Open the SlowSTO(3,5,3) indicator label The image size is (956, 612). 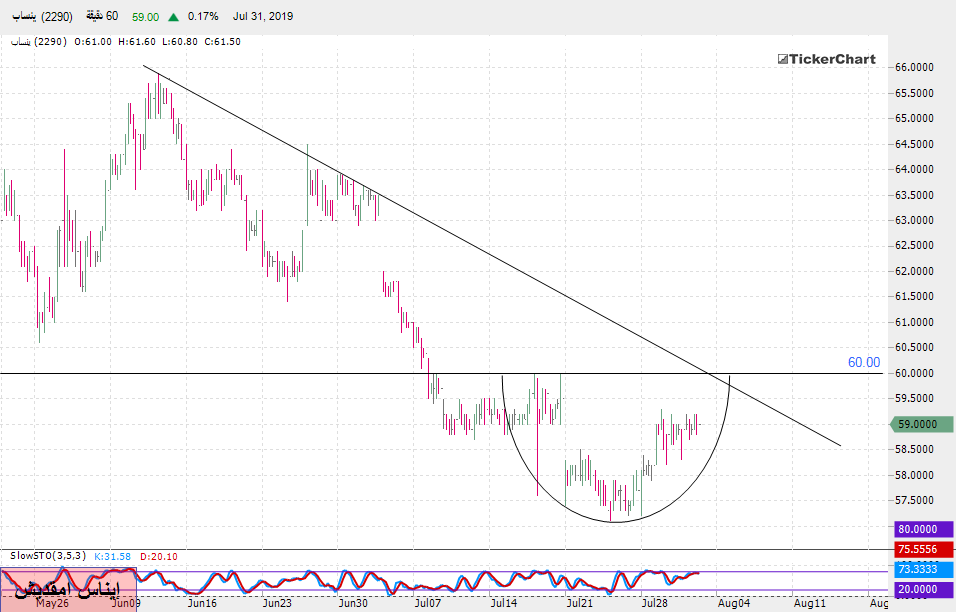coord(48,555)
